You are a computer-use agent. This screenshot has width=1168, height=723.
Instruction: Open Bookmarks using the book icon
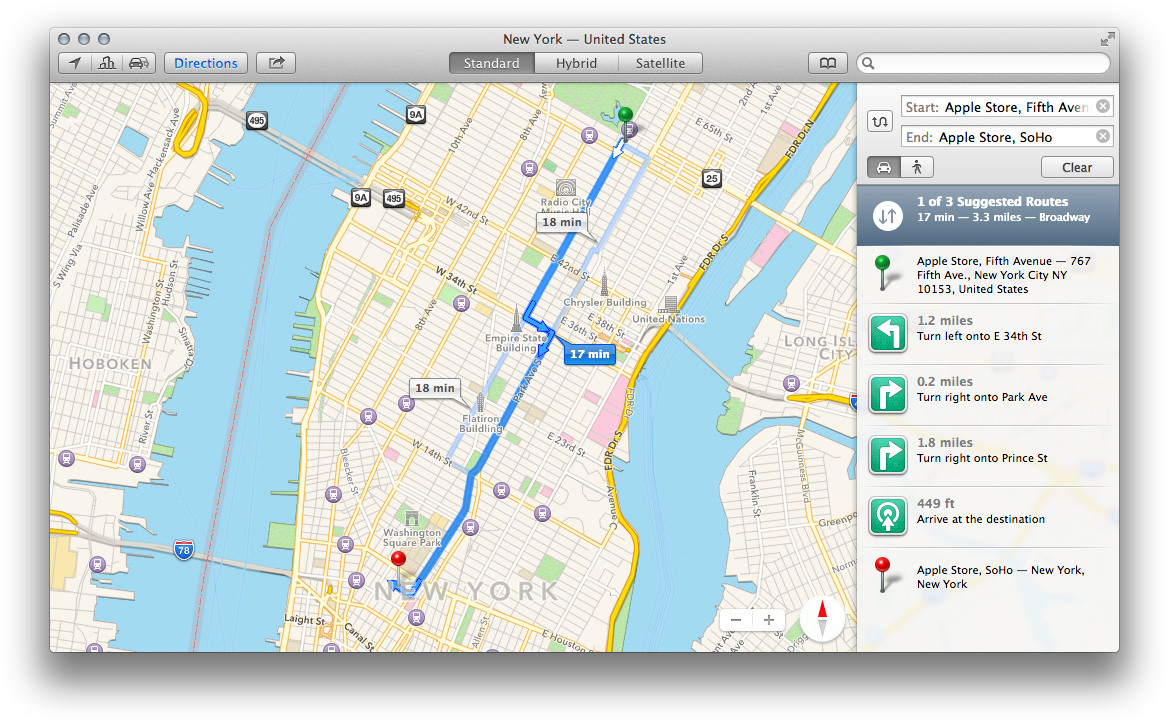click(828, 62)
